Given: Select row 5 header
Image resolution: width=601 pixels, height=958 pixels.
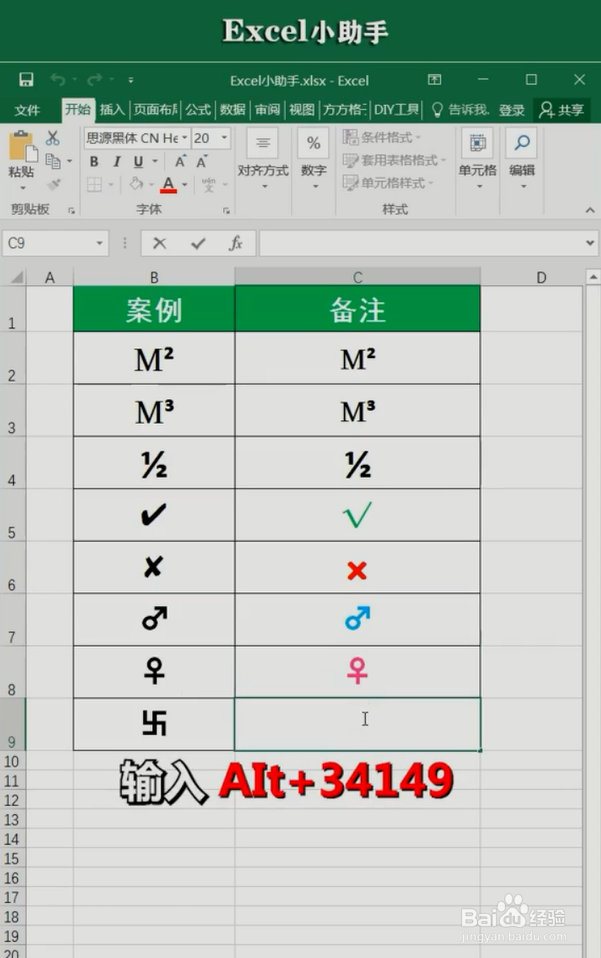Looking at the screenshot, I should point(12,514).
